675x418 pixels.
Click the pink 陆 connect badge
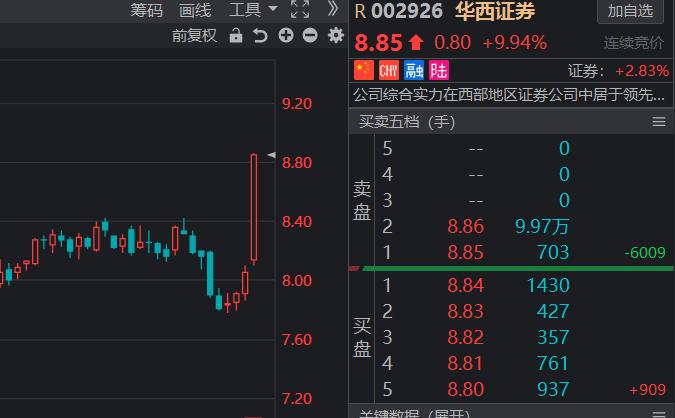(439, 70)
